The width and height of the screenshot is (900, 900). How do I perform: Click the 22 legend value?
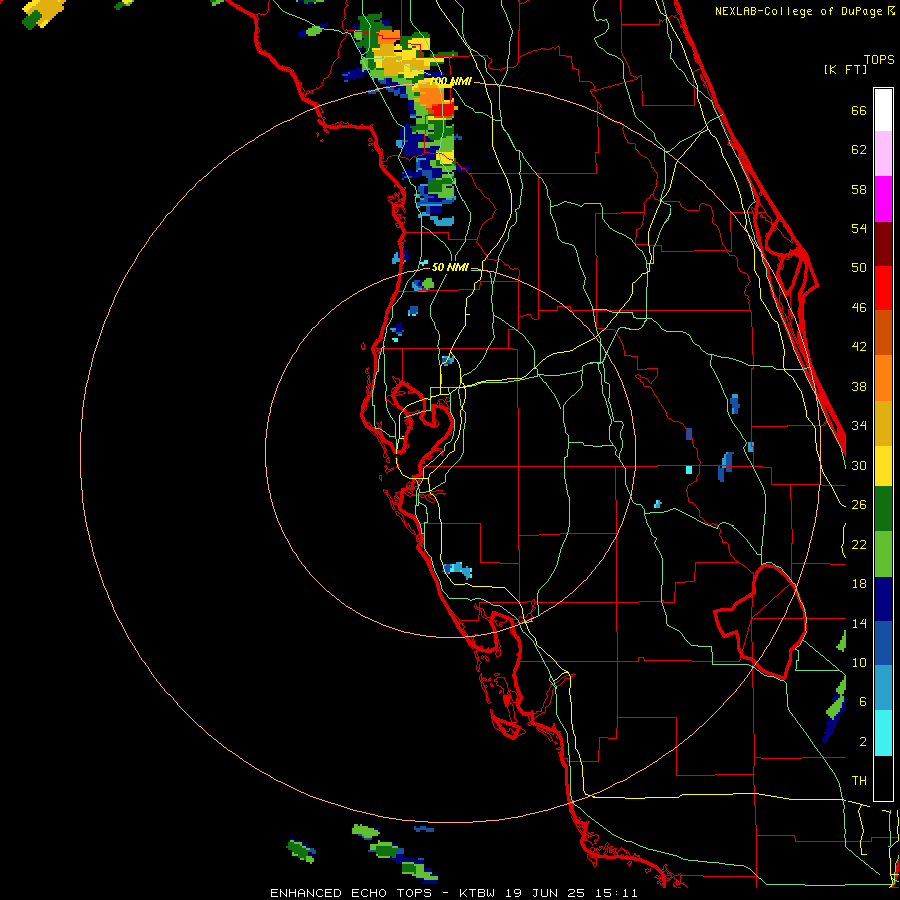click(x=859, y=544)
